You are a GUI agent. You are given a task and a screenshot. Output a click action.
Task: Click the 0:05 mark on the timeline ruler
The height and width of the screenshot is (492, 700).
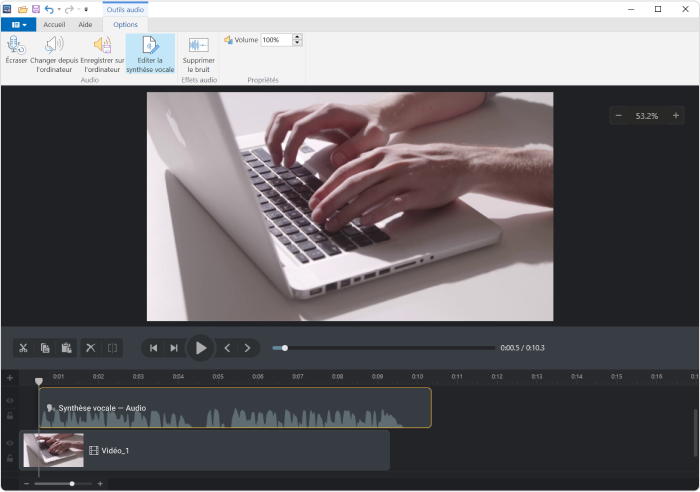[218, 376]
